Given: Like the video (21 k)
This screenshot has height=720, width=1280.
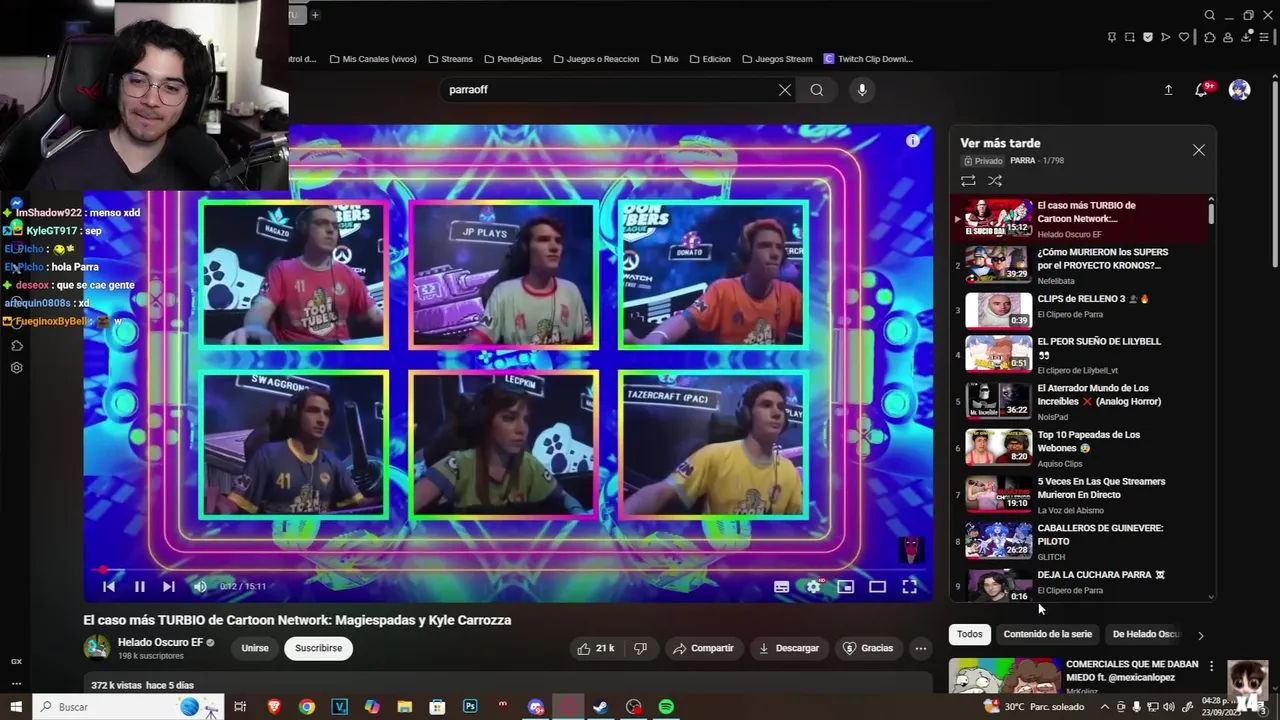Looking at the screenshot, I should (595, 648).
